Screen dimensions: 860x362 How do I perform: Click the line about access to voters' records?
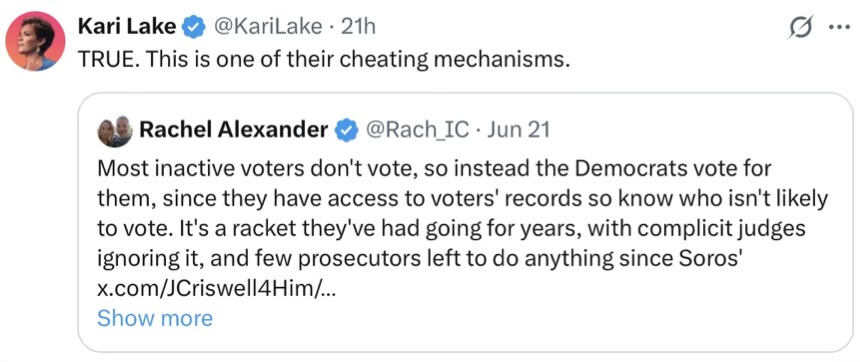point(462,199)
